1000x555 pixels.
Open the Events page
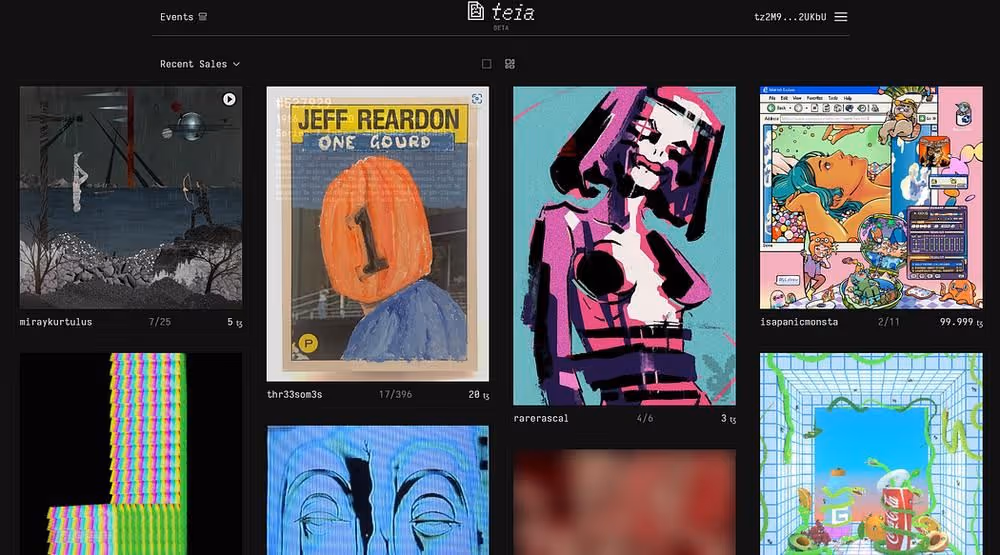pyautogui.click(x=177, y=17)
